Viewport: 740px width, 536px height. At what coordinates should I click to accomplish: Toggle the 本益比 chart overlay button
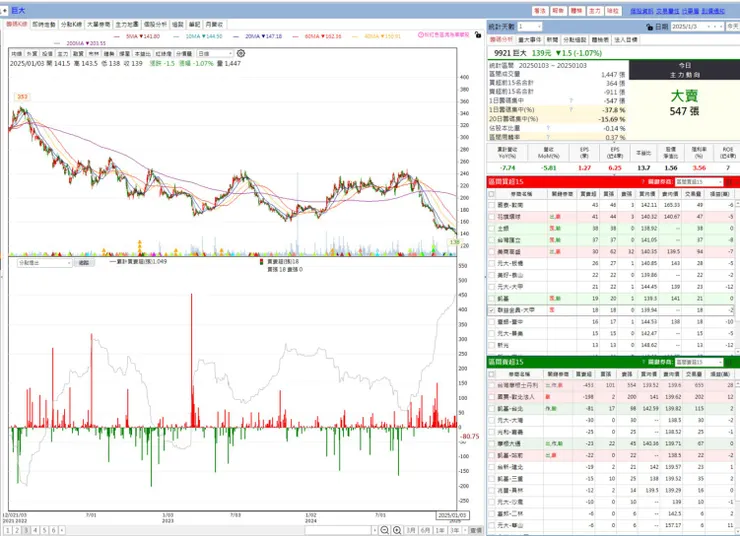coord(142,54)
